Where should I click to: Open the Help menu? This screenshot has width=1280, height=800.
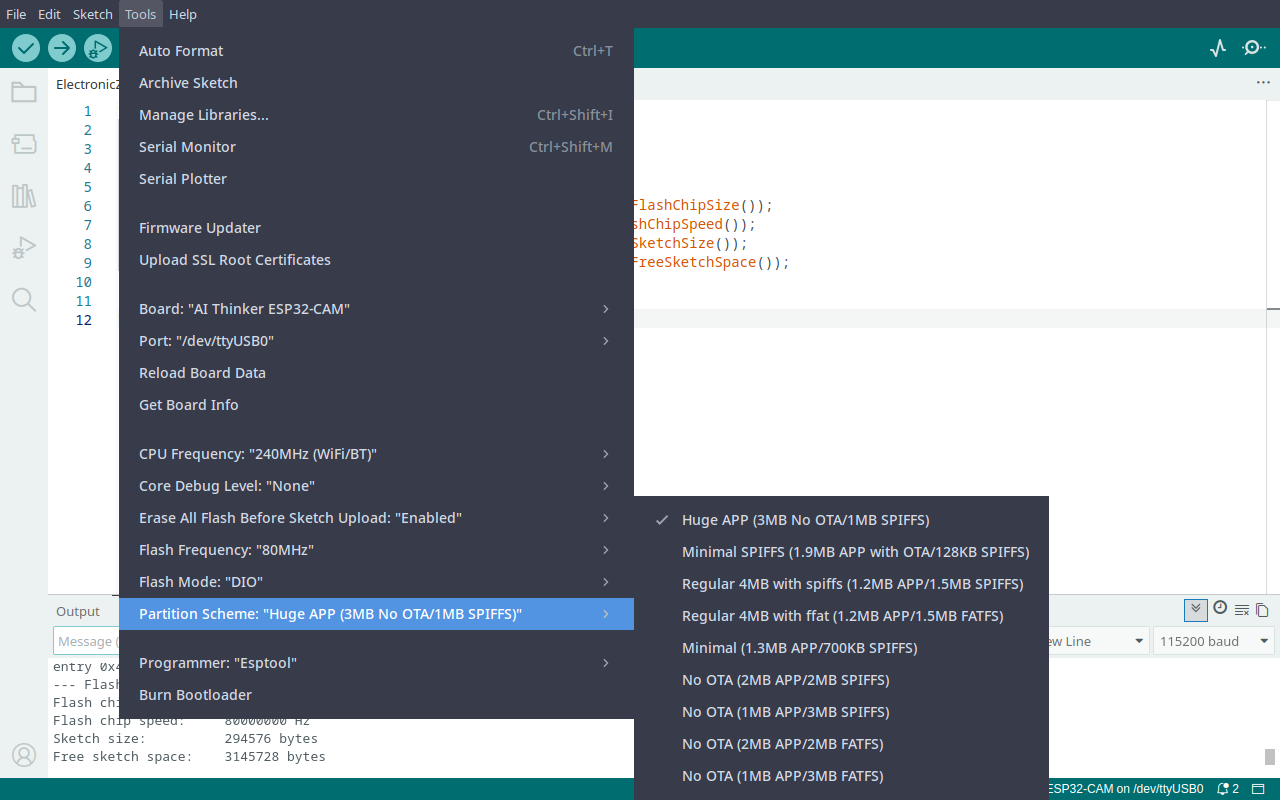click(183, 14)
